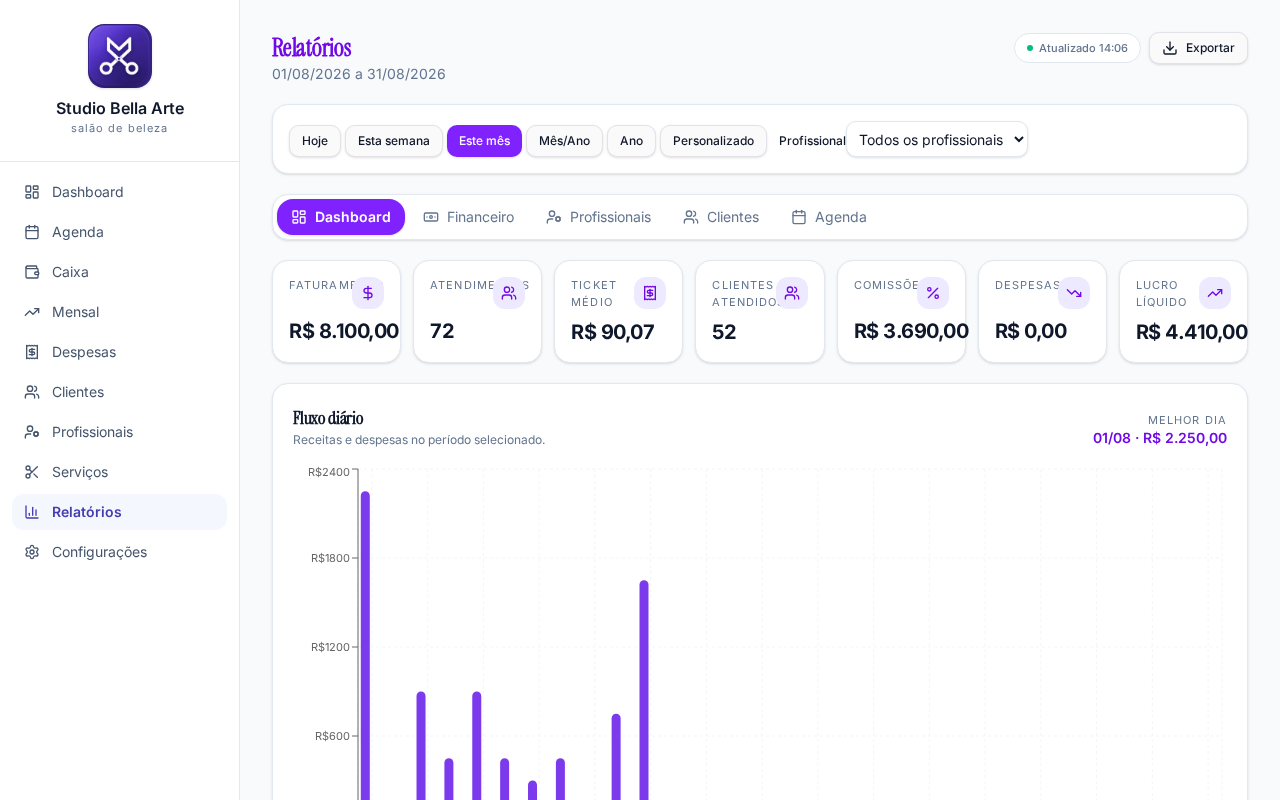Open Profissionais page in the sidebar

(120, 432)
